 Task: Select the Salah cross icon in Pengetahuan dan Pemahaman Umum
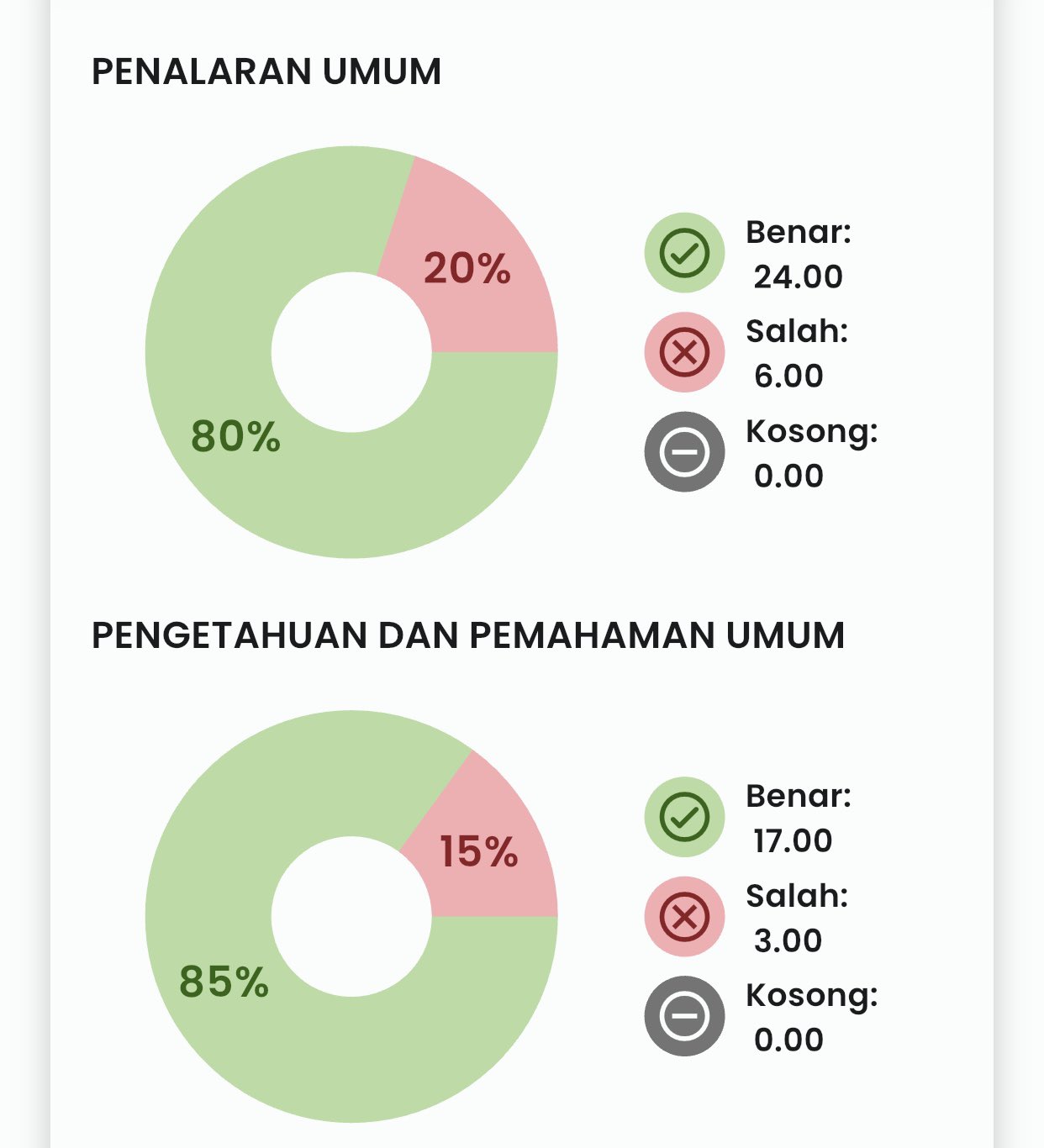(684, 916)
